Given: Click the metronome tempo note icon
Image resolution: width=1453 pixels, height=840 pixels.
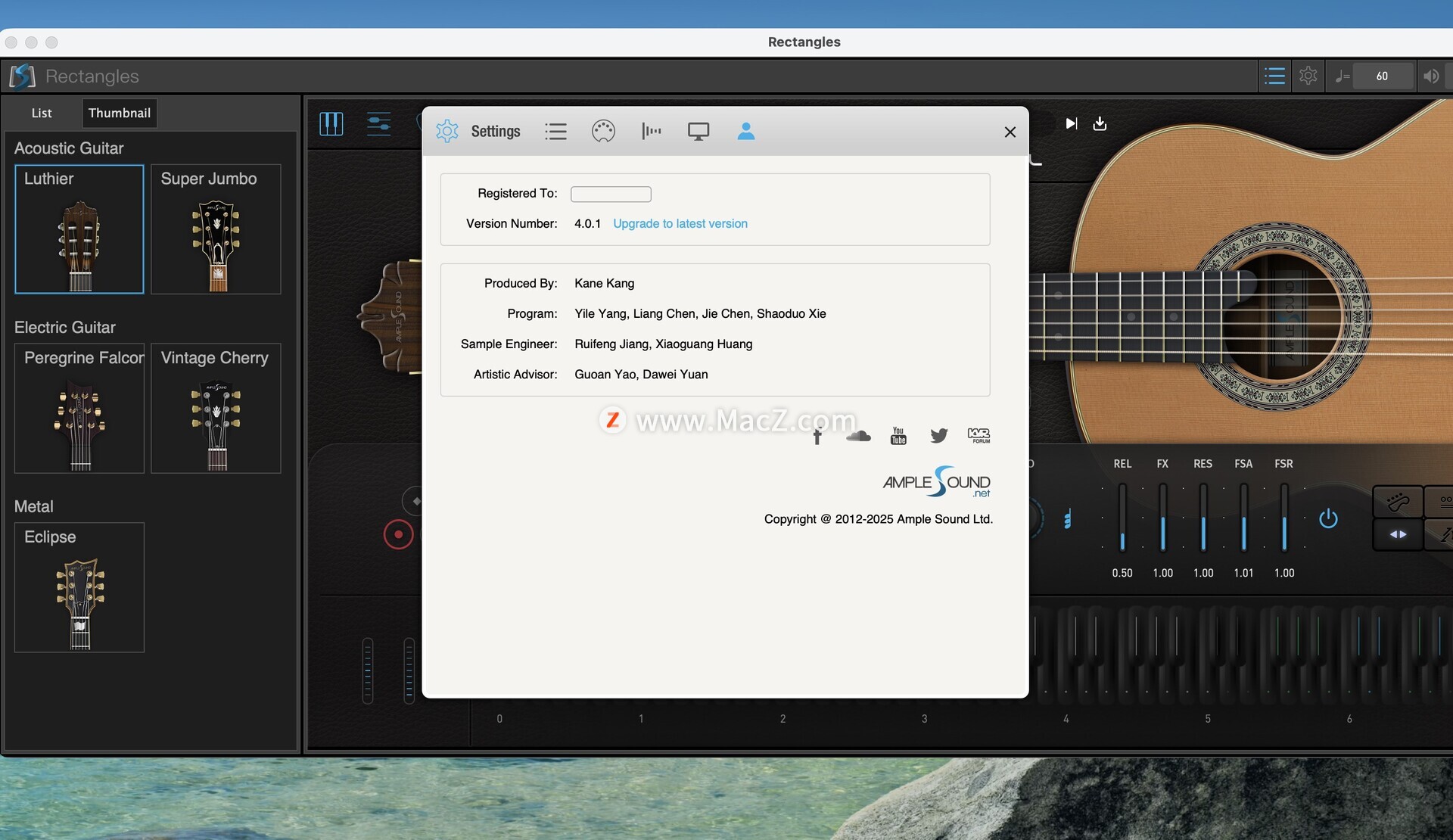Looking at the screenshot, I should point(1342,76).
